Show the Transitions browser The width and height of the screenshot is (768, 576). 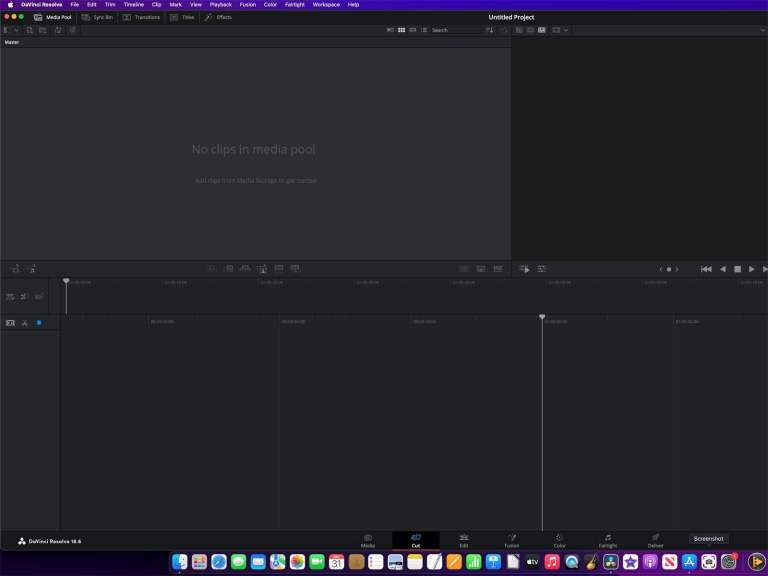point(141,17)
